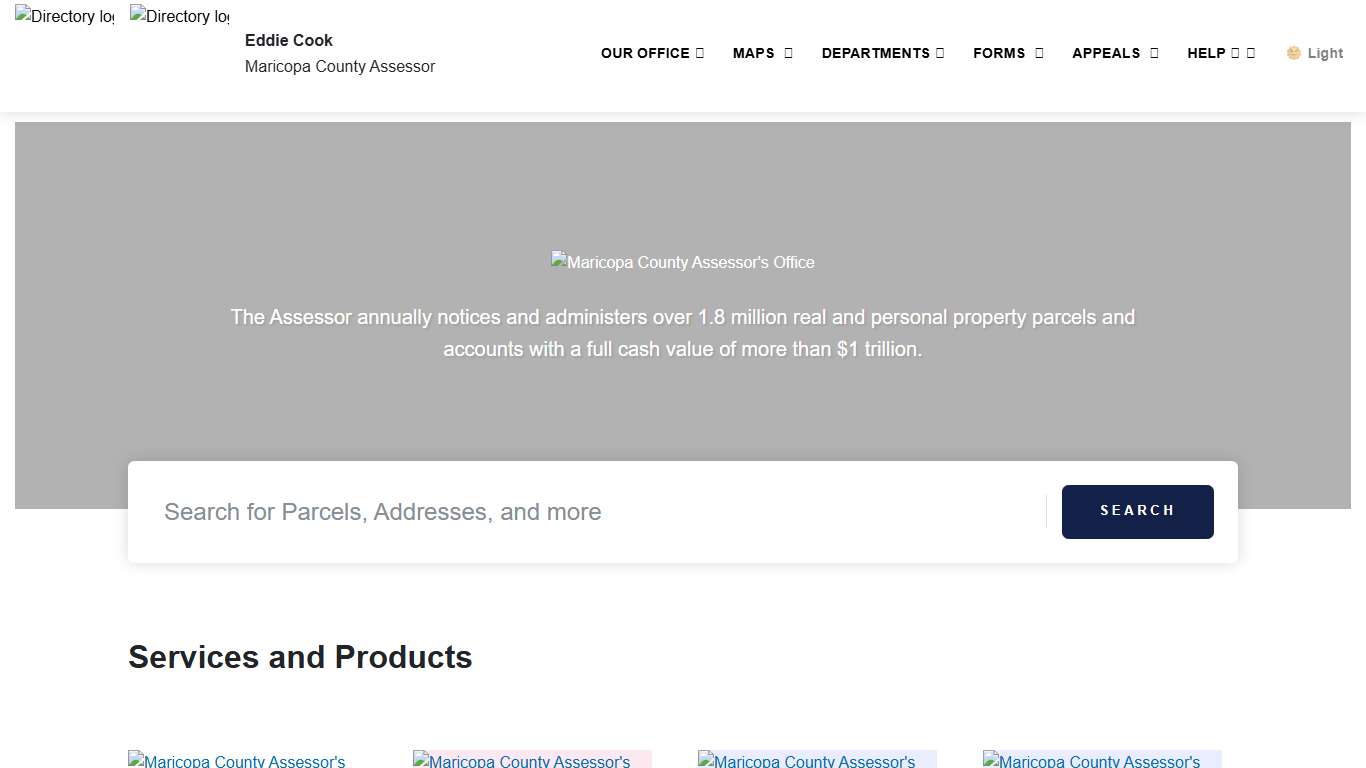Viewport: 1366px width, 768px height.
Task: Click the sun icon beside Light
Action: [x=1293, y=53]
